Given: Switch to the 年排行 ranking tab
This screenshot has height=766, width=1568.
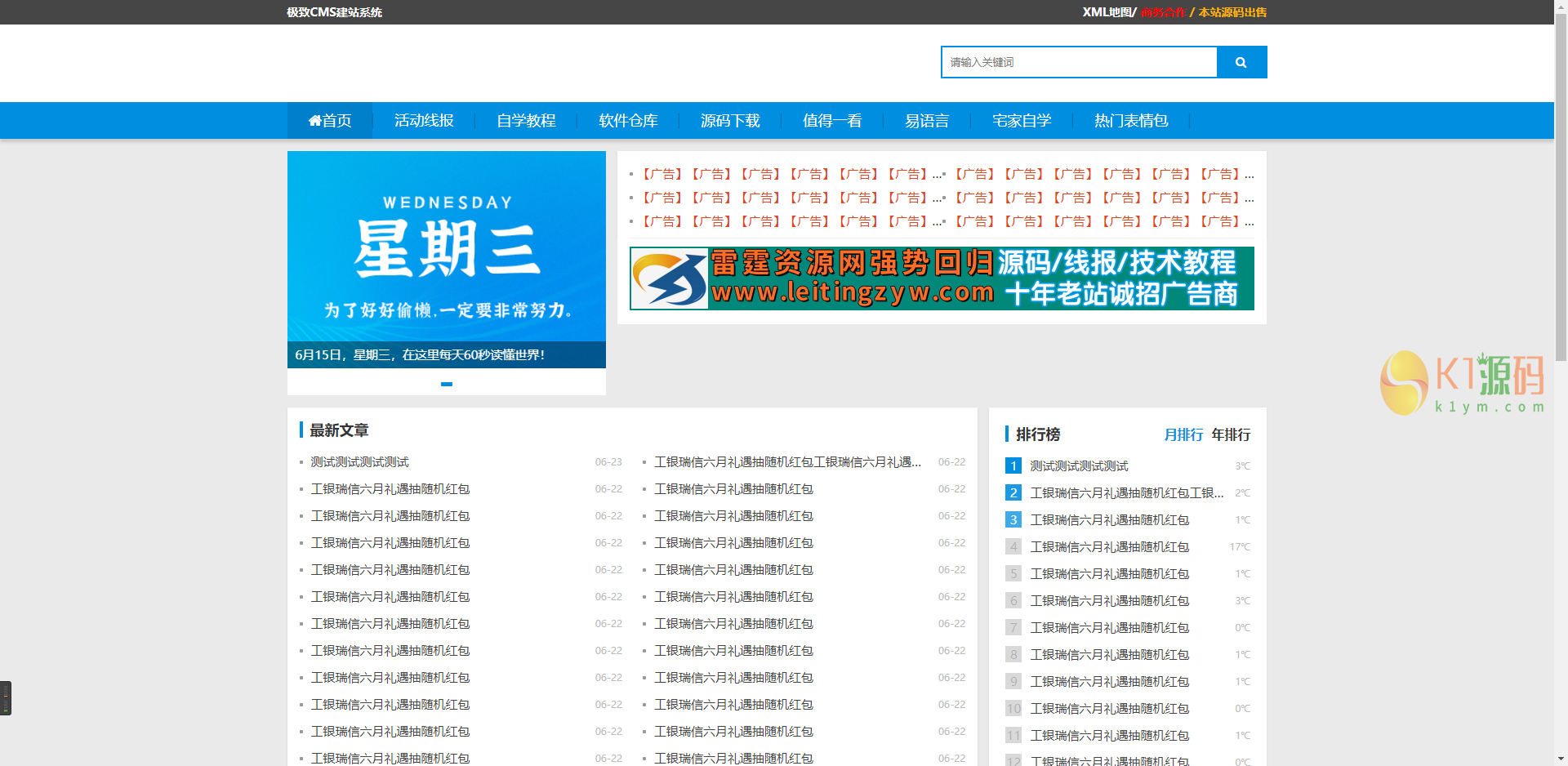Looking at the screenshot, I should (x=1231, y=434).
